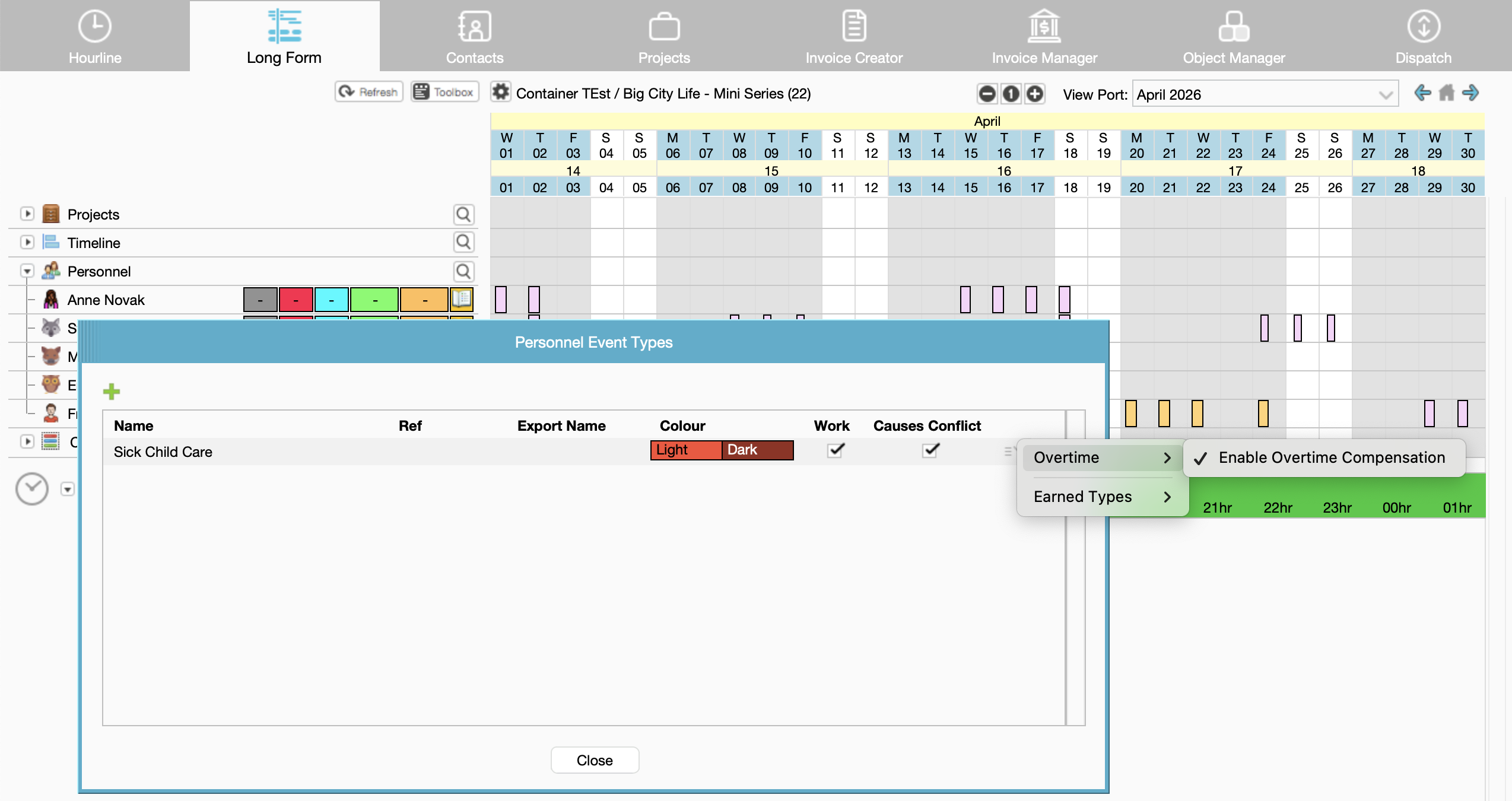
Task: Open Anne Novak's notebook icon
Action: coord(462,299)
